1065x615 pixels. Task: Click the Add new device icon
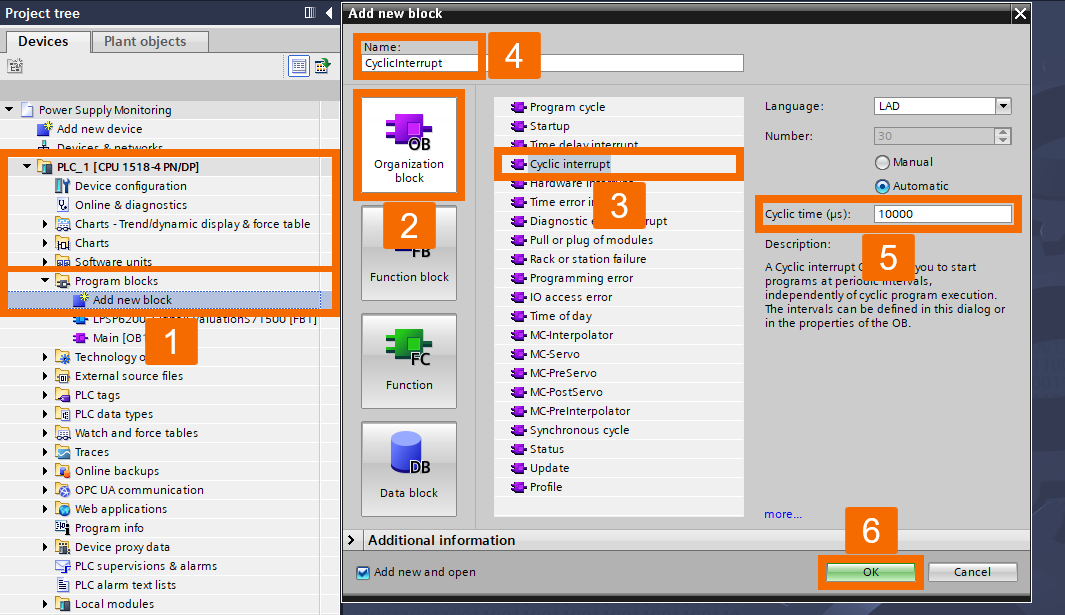coord(45,128)
